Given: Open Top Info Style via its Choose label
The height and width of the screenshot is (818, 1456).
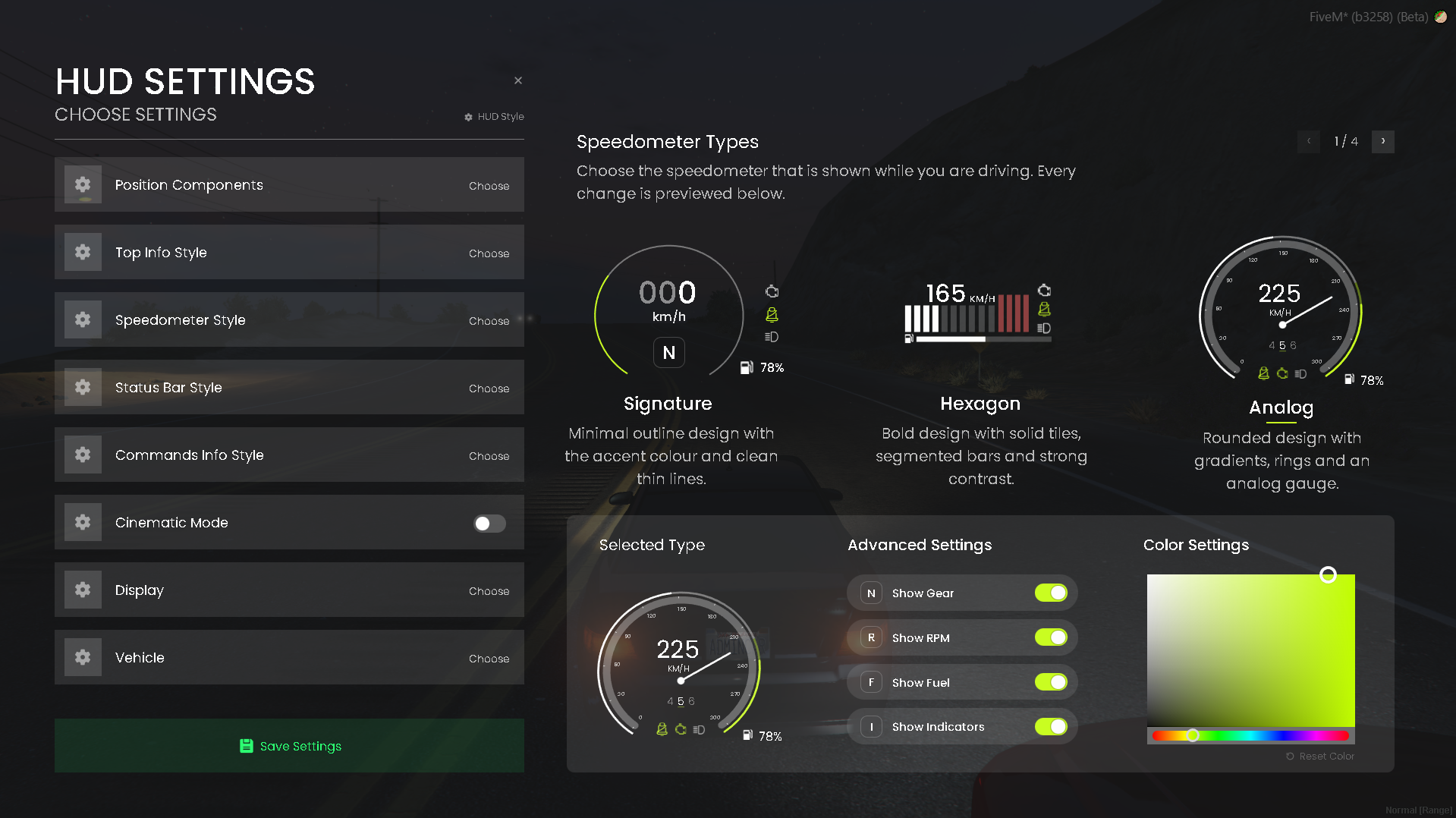Looking at the screenshot, I should tap(489, 253).
